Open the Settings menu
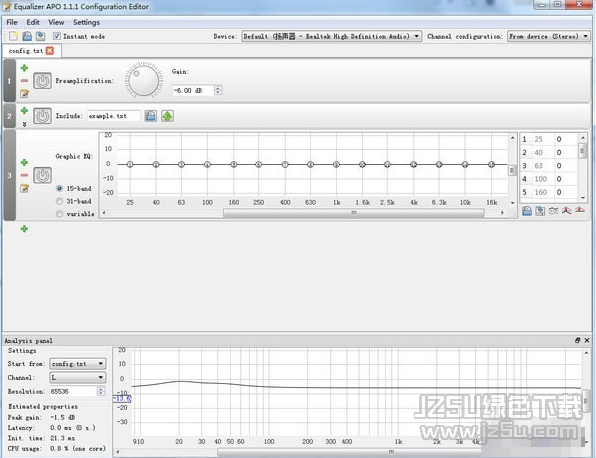Screen dimensions: 596x458 point(86,22)
